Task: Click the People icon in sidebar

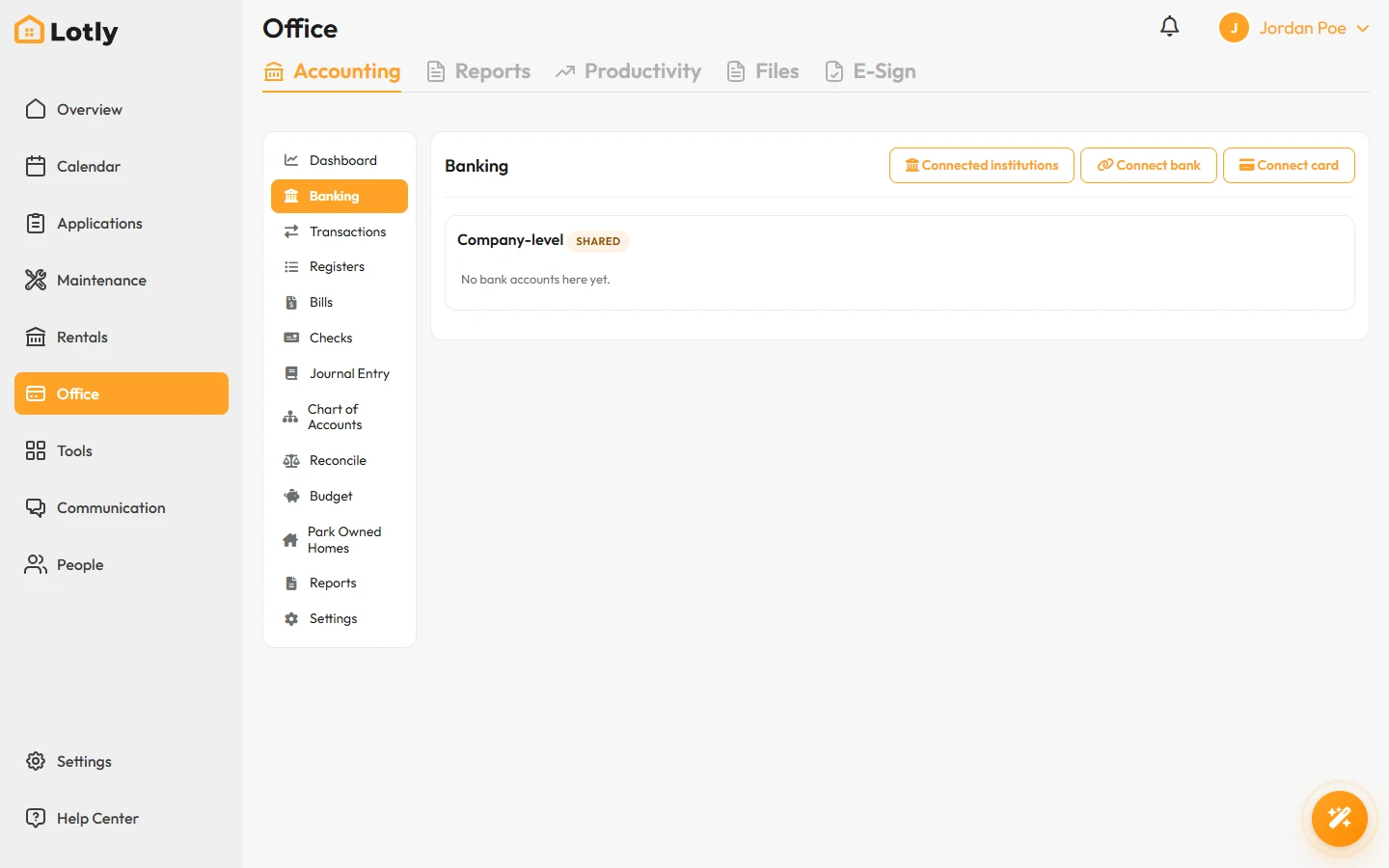Action: coord(36,564)
